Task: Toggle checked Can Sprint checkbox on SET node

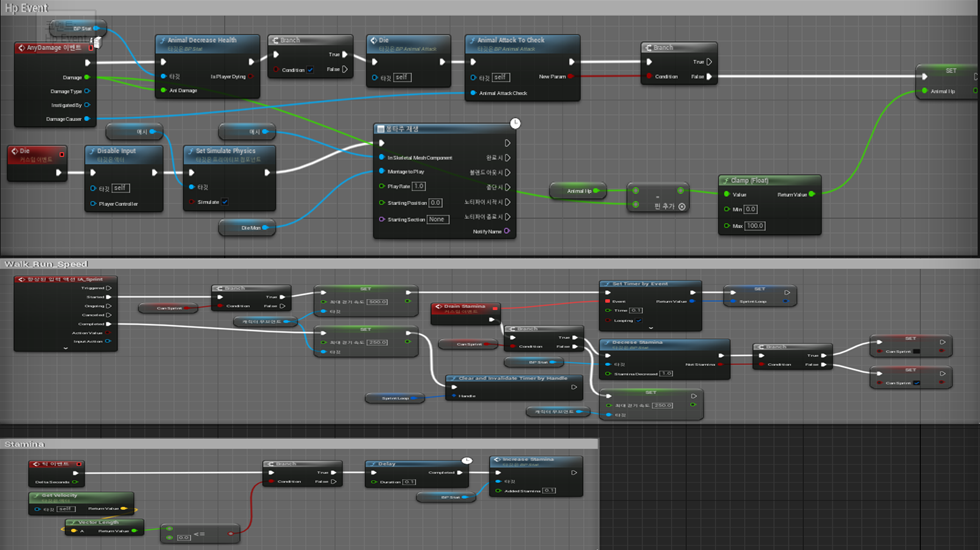Action: tap(916, 382)
